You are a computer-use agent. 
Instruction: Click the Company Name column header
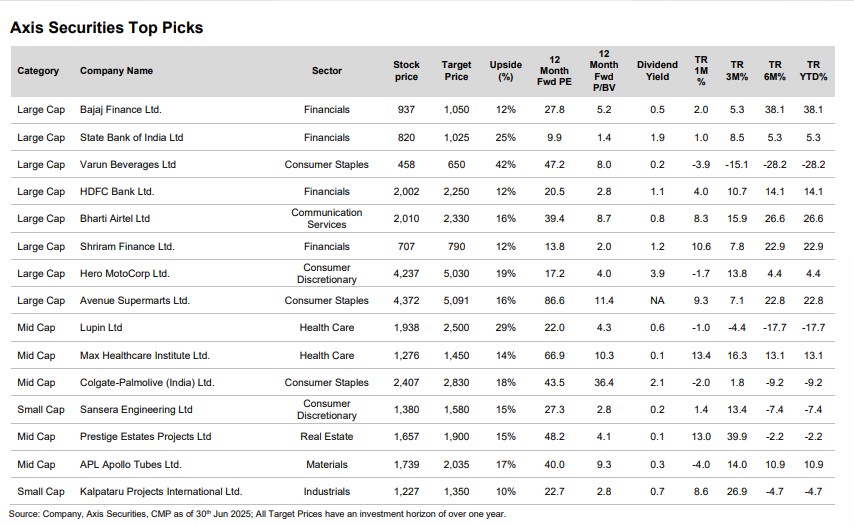click(x=116, y=71)
